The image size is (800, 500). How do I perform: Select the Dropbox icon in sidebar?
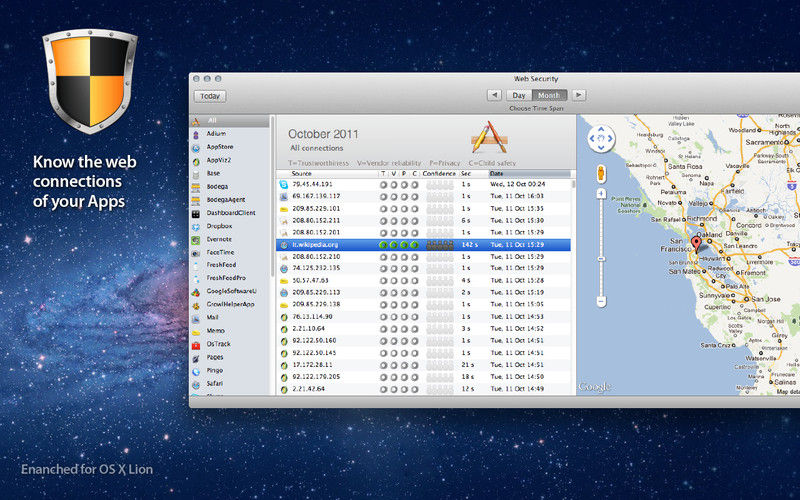click(196, 227)
